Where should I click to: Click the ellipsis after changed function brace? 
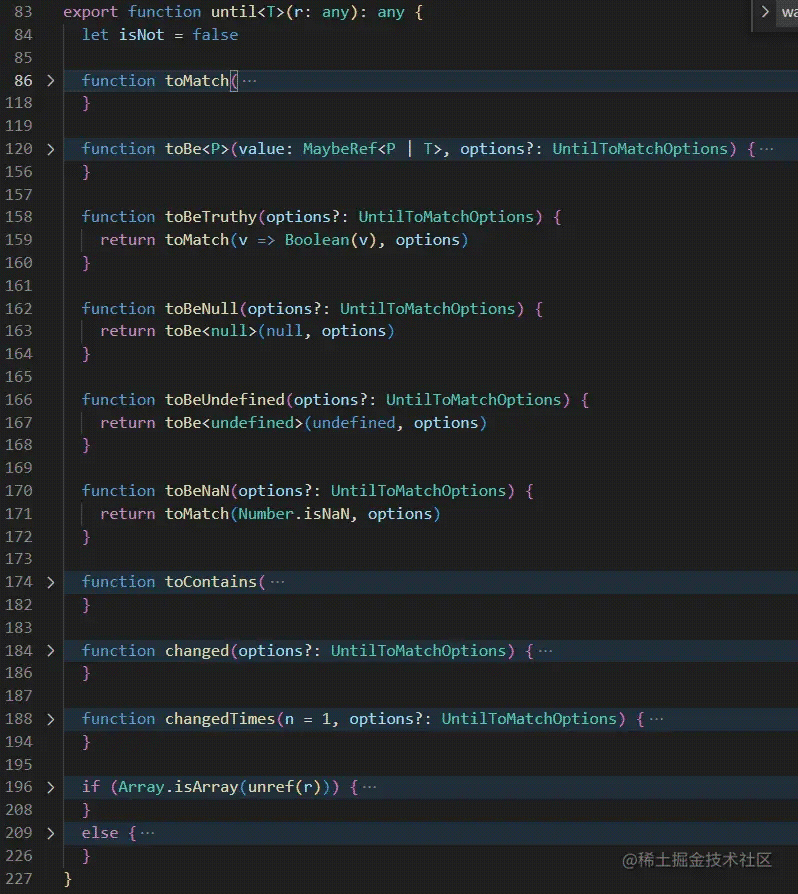545,651
